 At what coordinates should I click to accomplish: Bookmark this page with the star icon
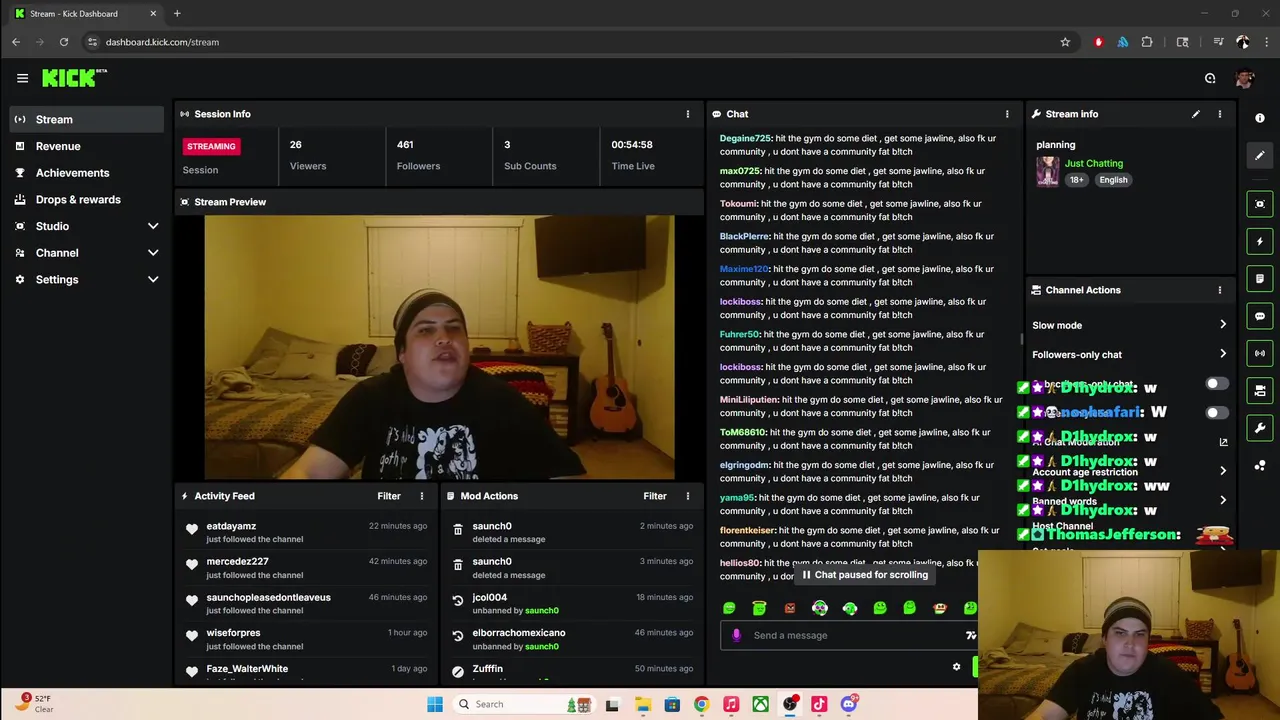(x=1065, y=42)
